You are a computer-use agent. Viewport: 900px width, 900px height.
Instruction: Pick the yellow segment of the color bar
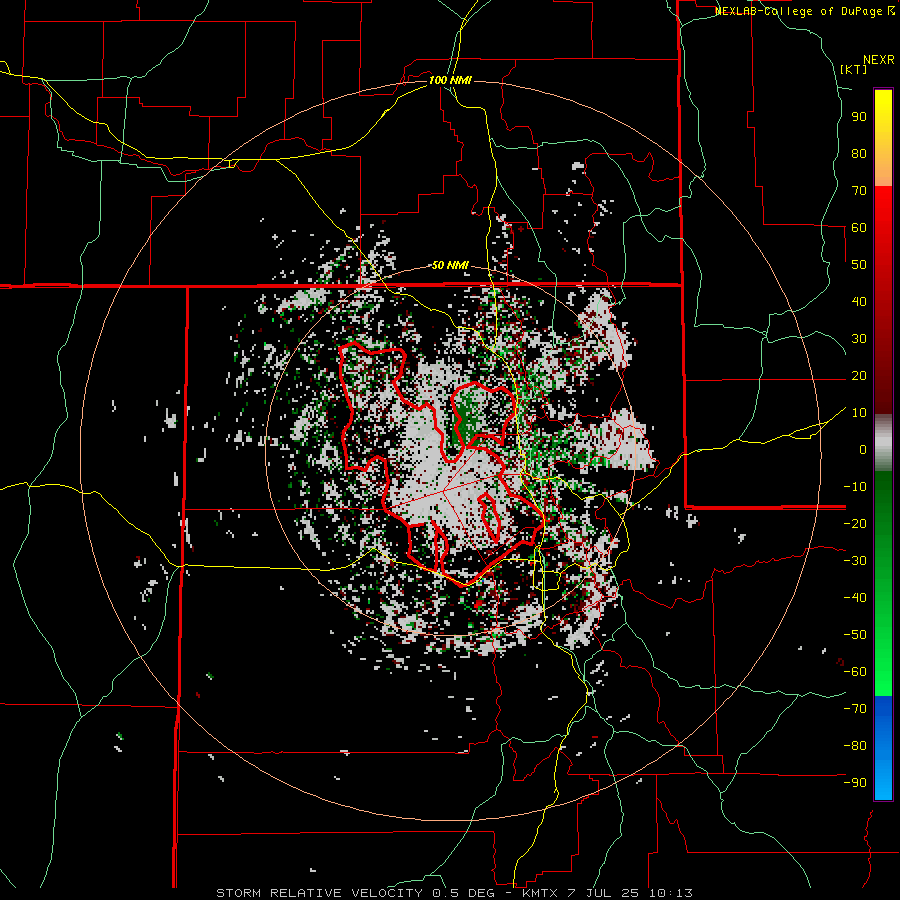click(x=883, y=138)
